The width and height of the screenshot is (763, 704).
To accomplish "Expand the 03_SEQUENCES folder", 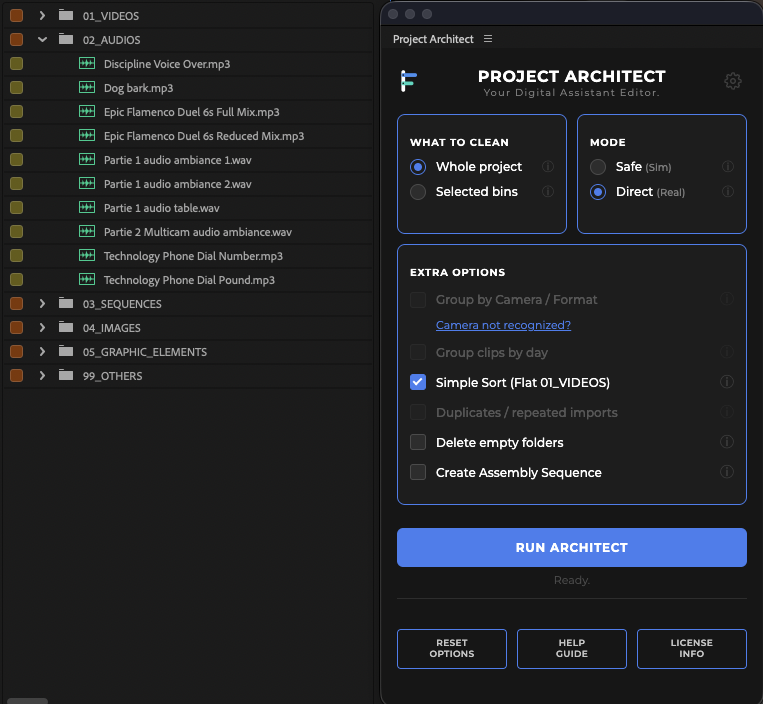I will tap(42, 304).
